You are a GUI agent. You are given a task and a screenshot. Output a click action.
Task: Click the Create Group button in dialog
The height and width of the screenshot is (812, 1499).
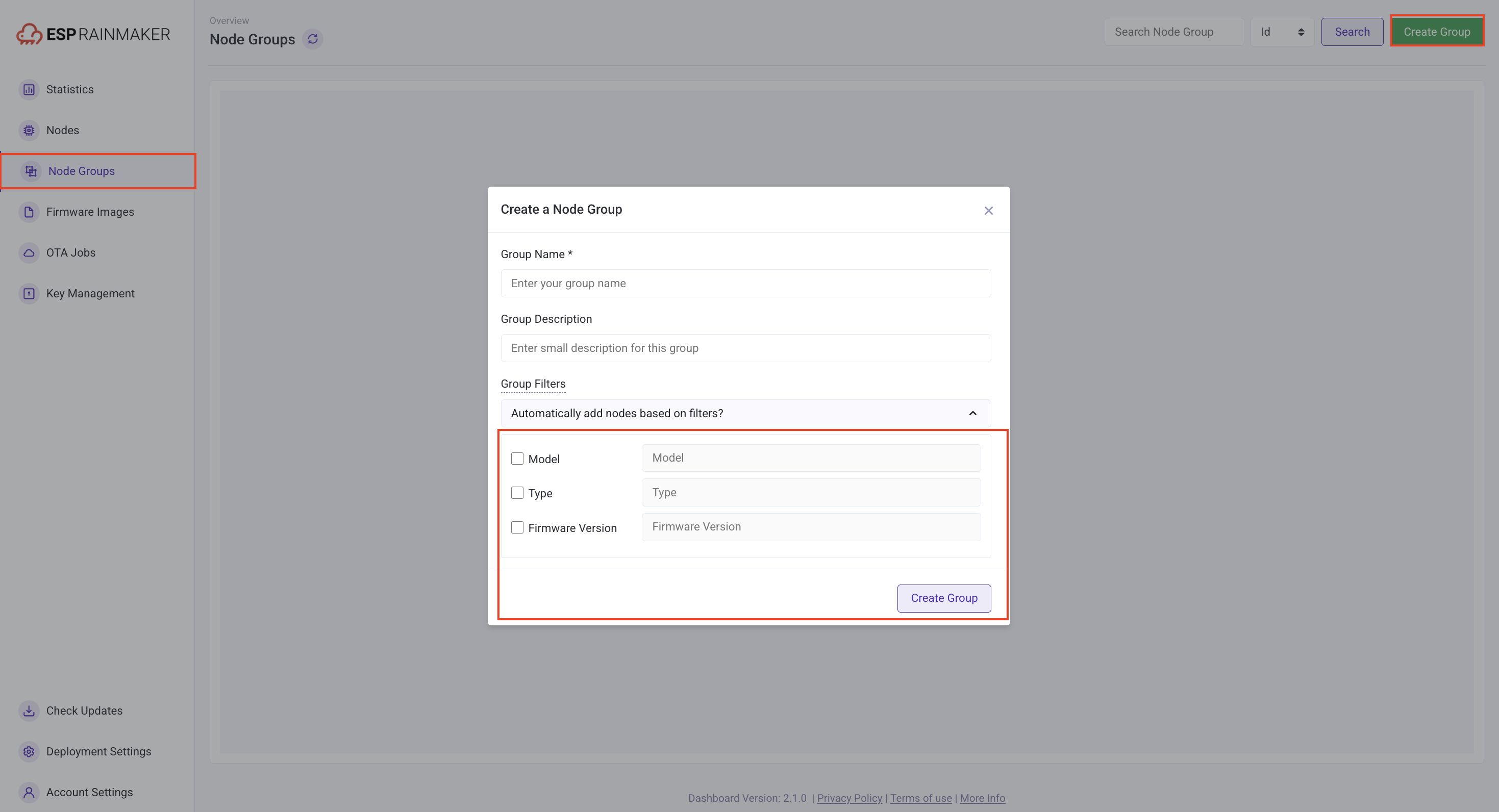943,598
